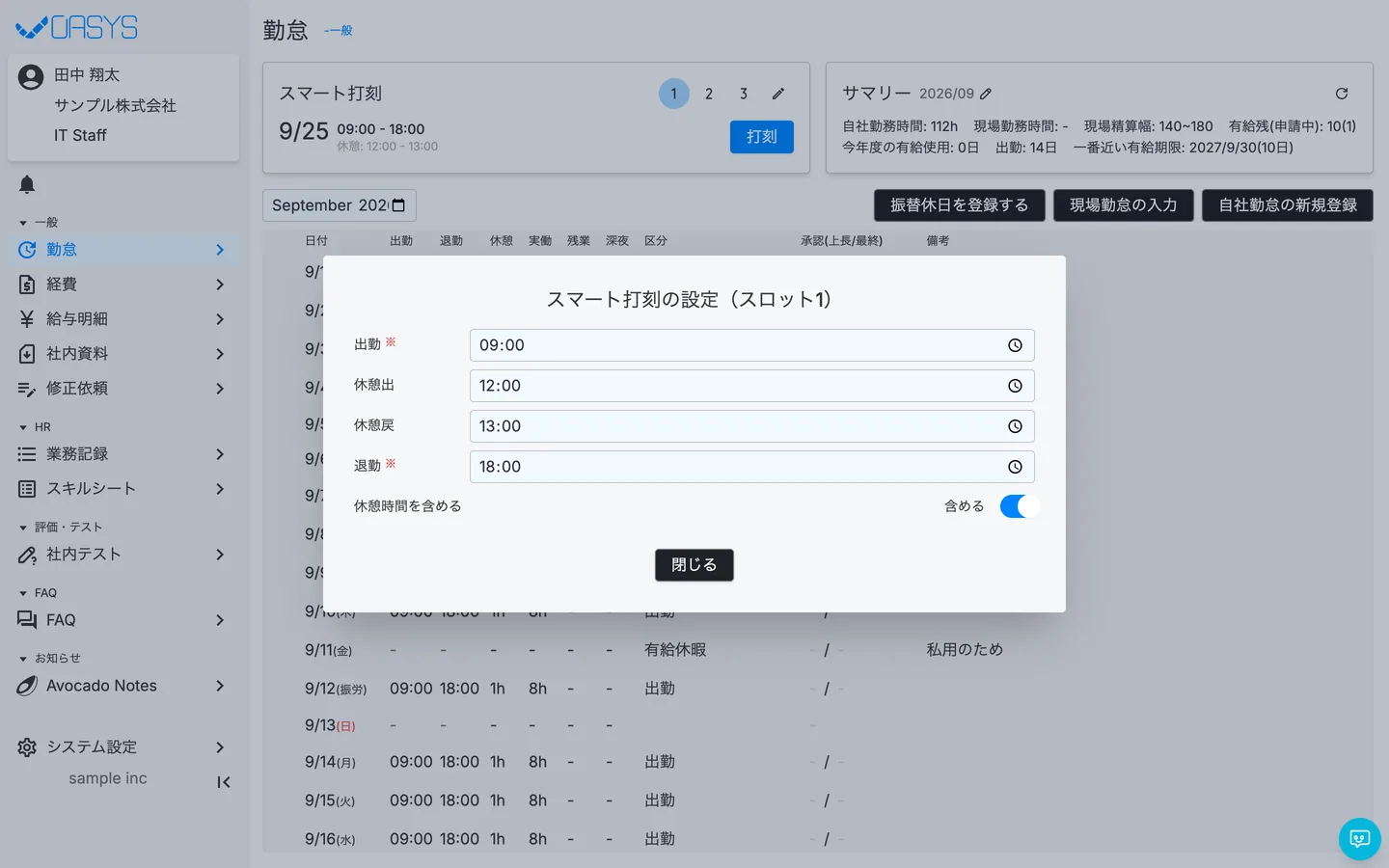The width and height of the screenshot is (1389, 868).
Task: Click the OASYS logo
Action: [77, 28]
